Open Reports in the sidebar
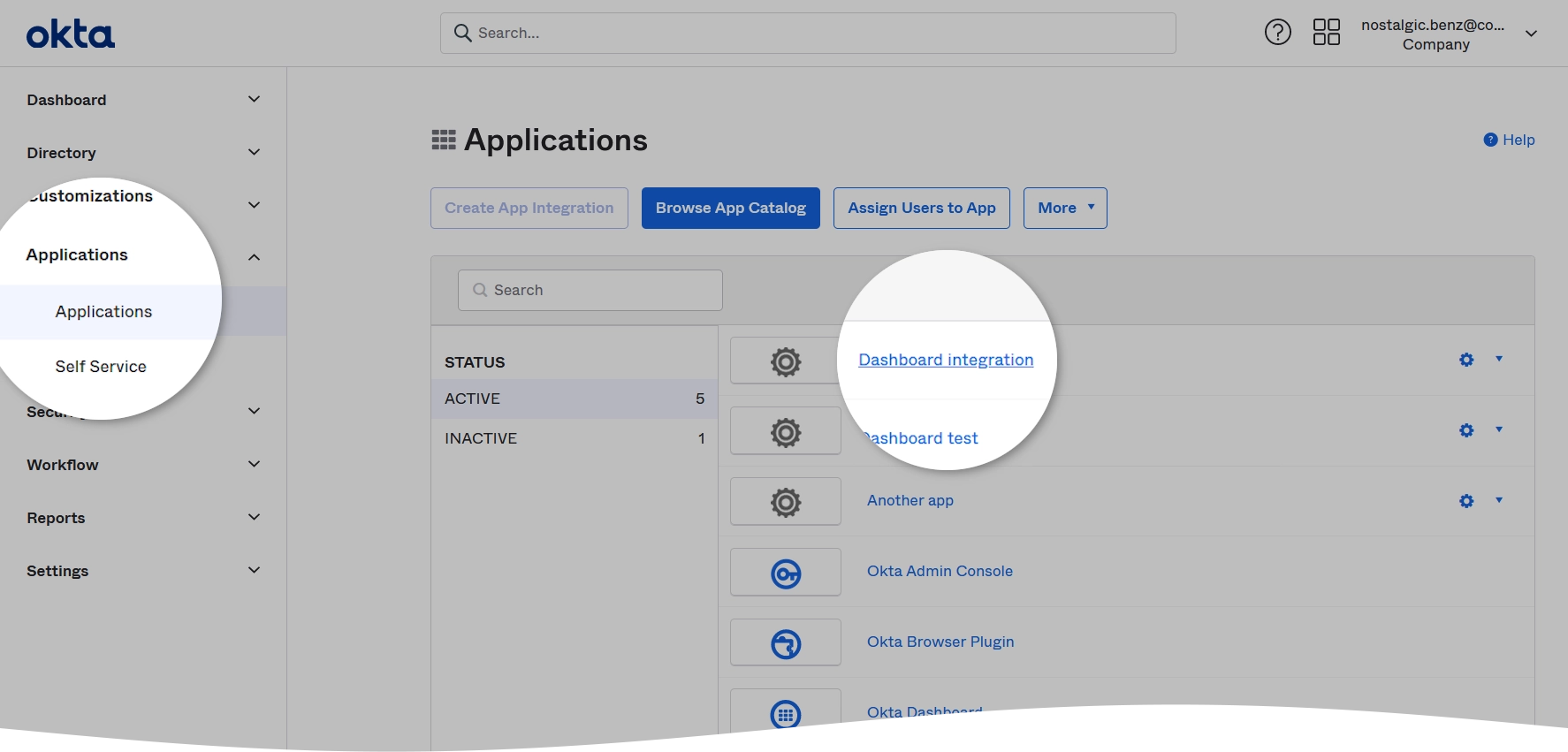Screen dimensions: 1568x752 [56, 518]
